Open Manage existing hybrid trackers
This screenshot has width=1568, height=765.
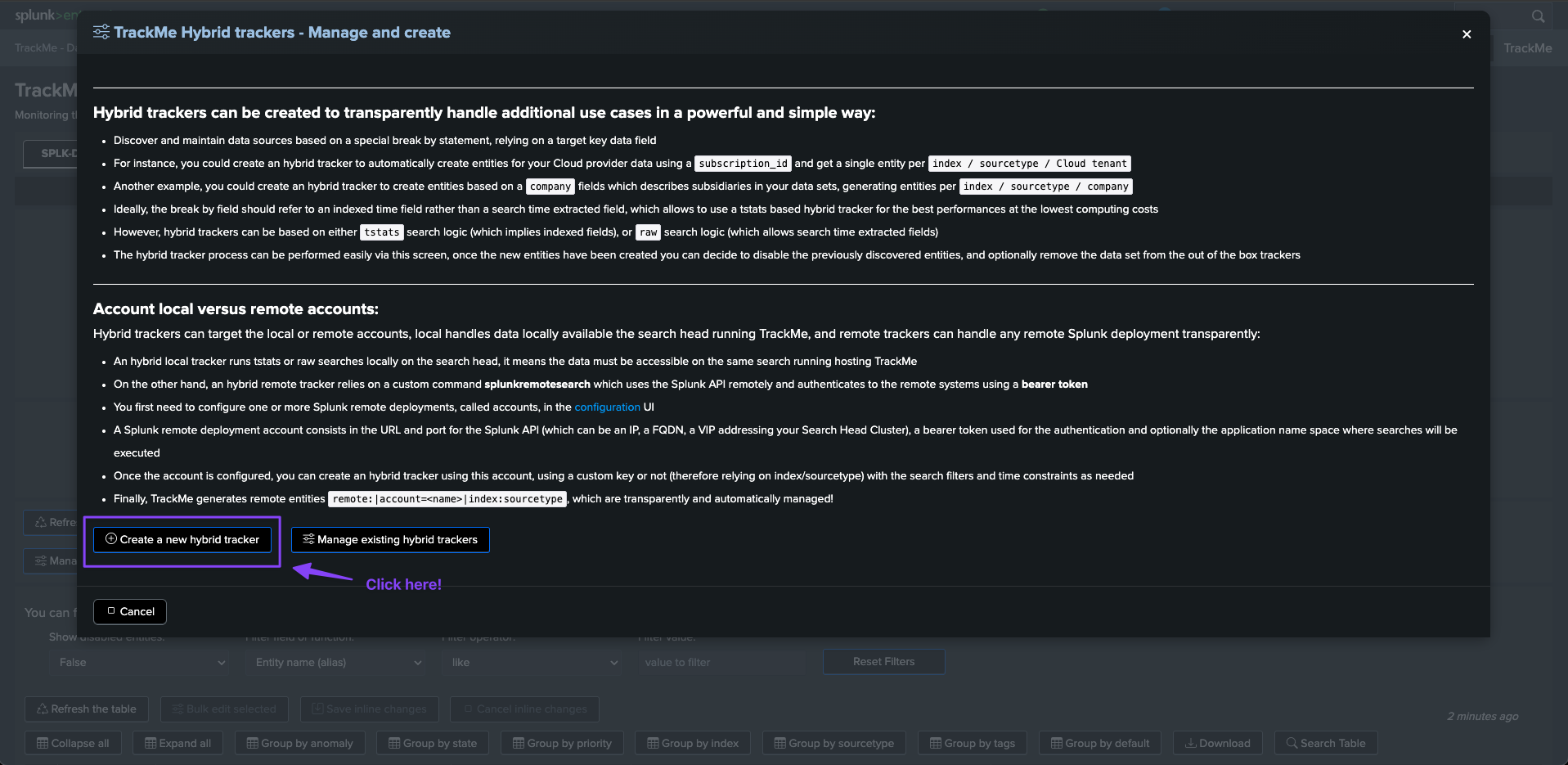pos(390,540)
